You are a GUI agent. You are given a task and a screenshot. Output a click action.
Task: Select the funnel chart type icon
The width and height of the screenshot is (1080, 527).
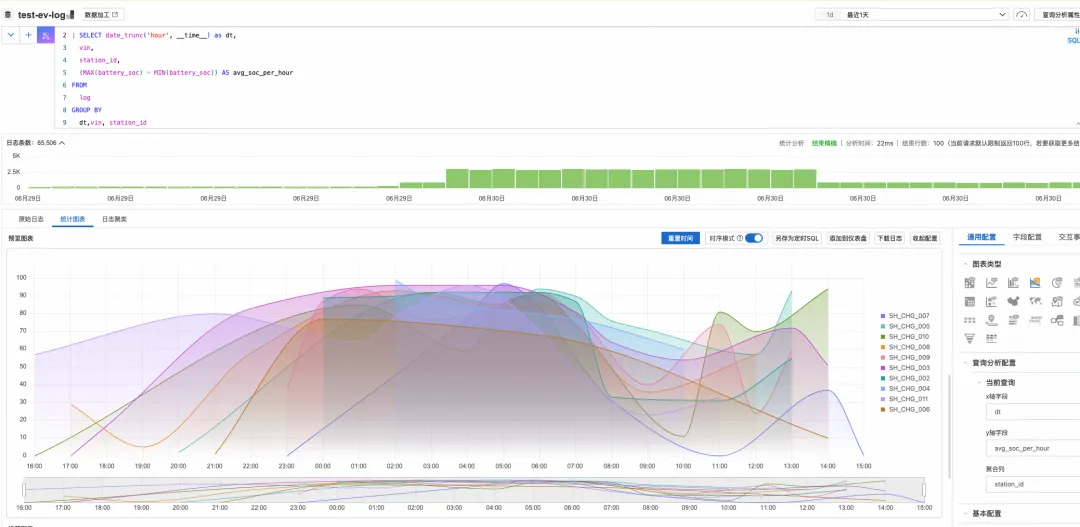(970, 338)
